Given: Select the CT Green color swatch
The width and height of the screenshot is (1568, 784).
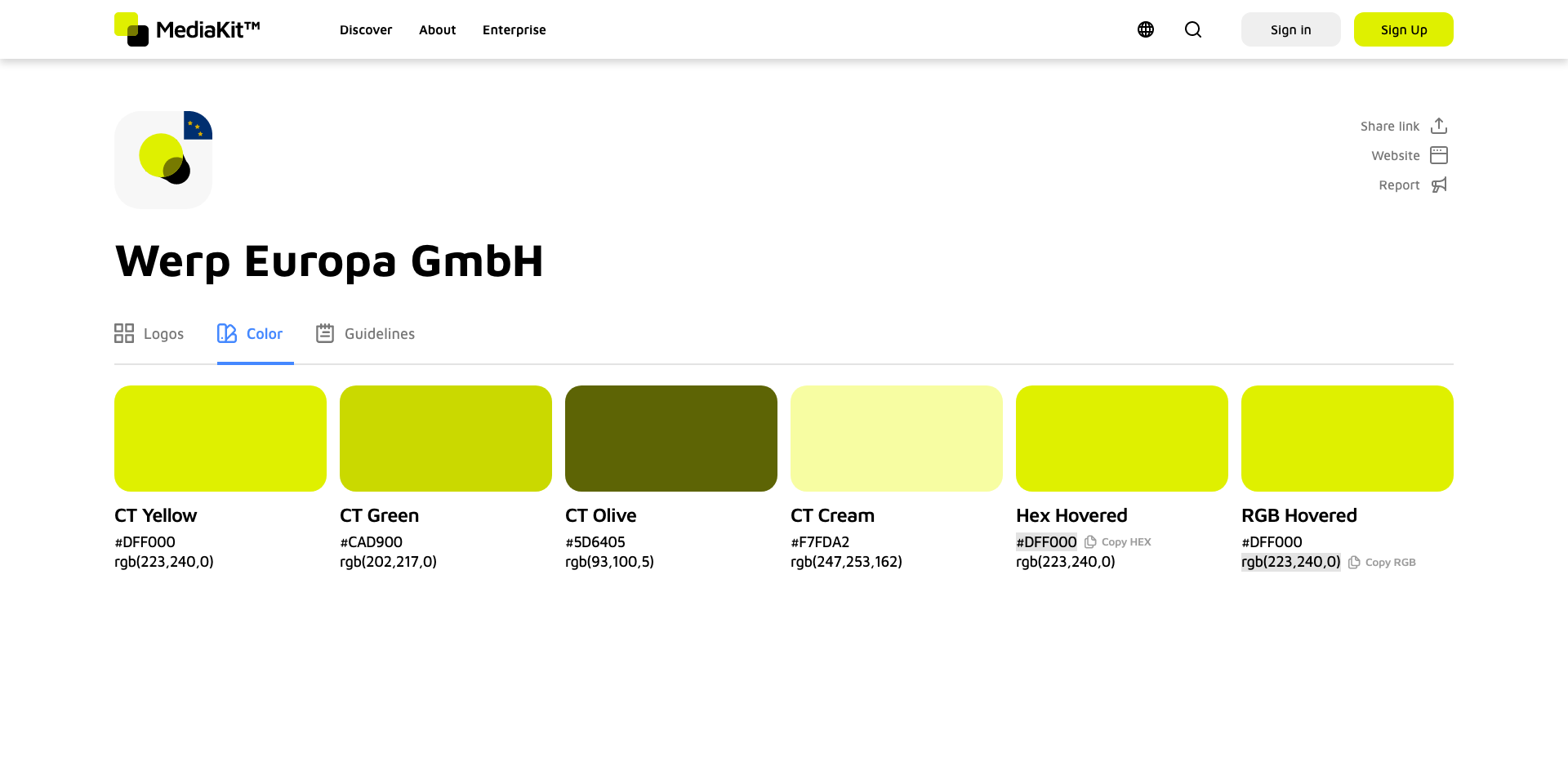Looking at the screenshot, I should [x=446, y=439].
